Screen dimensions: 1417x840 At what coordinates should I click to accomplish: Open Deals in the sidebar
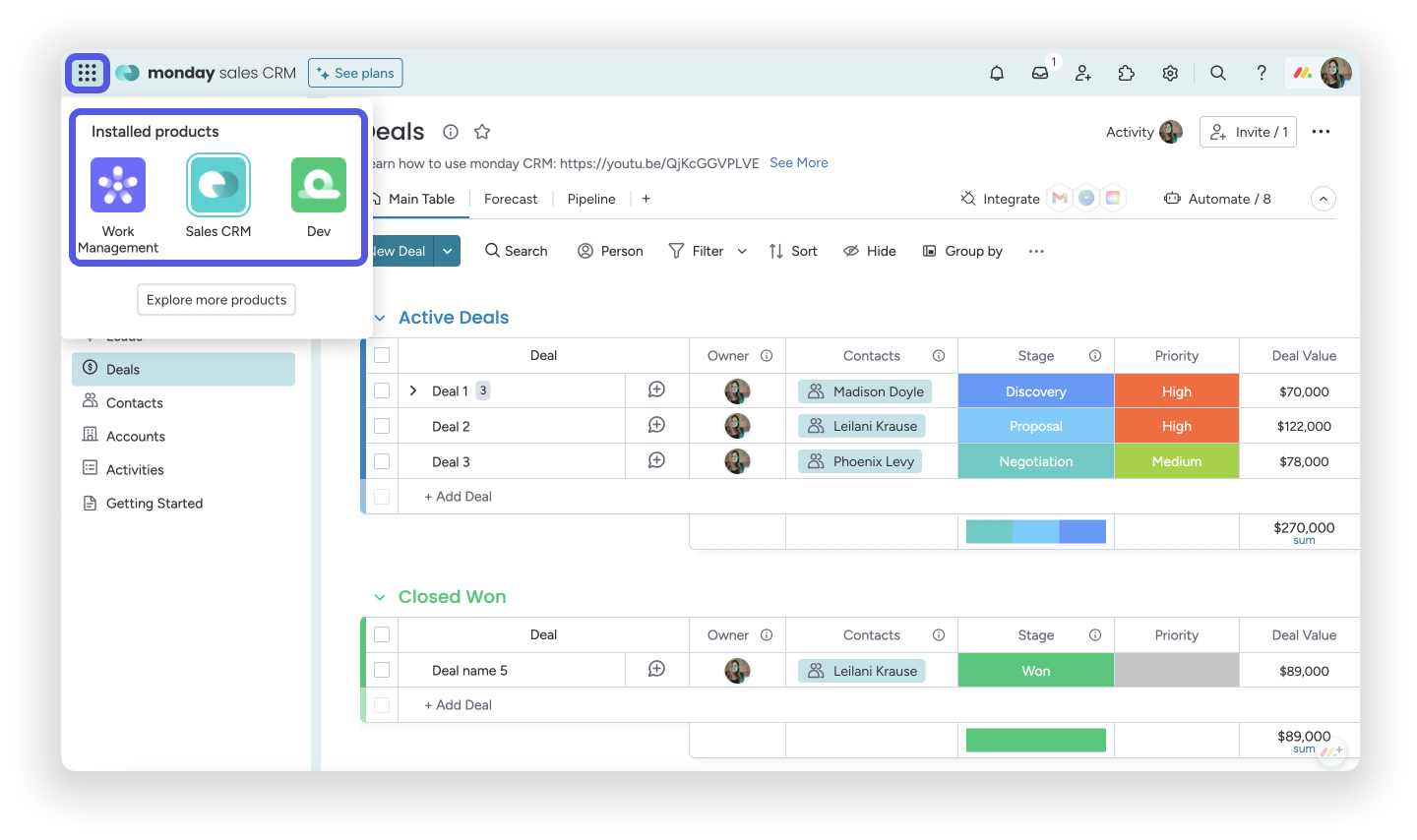(183, 369)
